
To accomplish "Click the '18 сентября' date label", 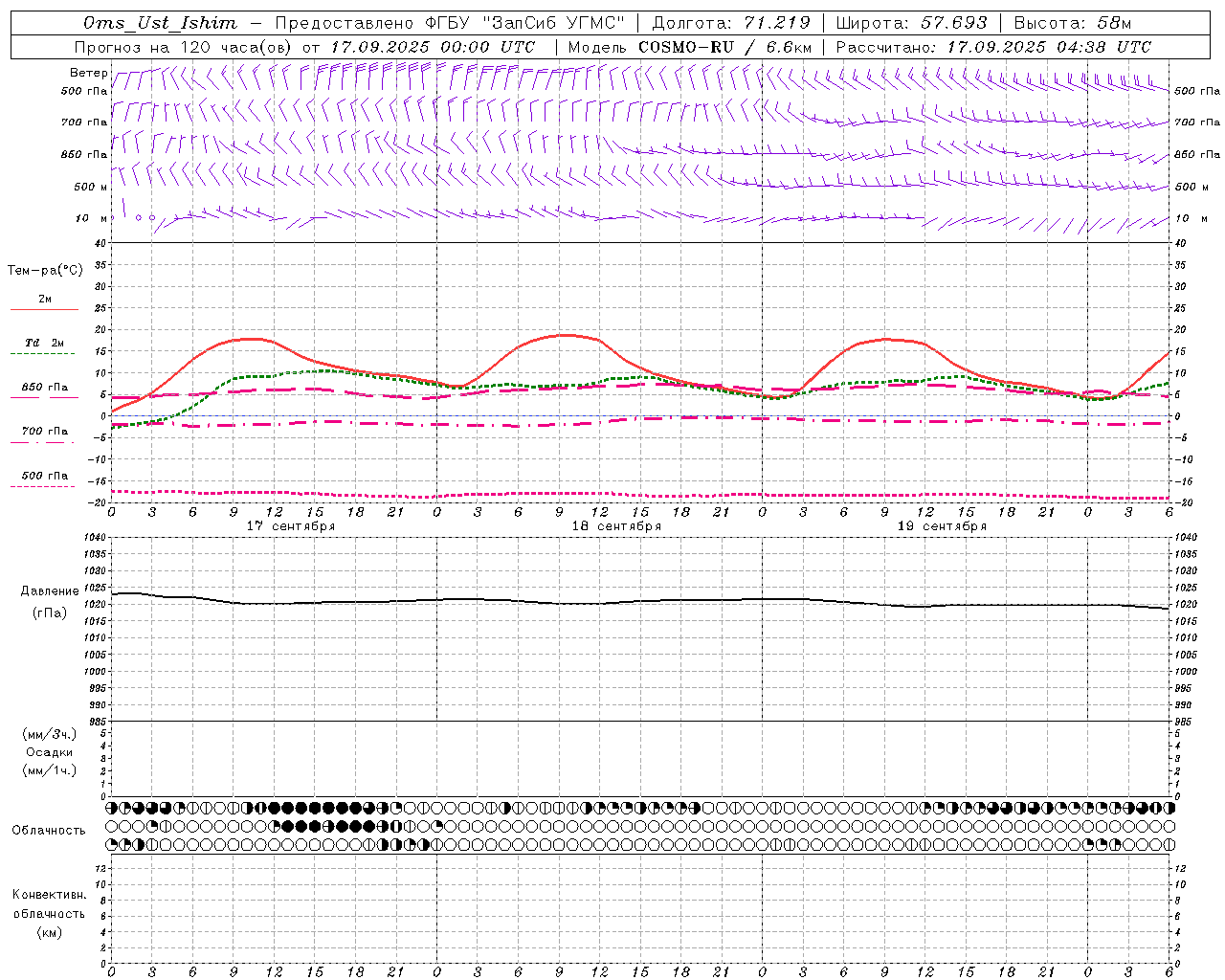I will point(616,526).
